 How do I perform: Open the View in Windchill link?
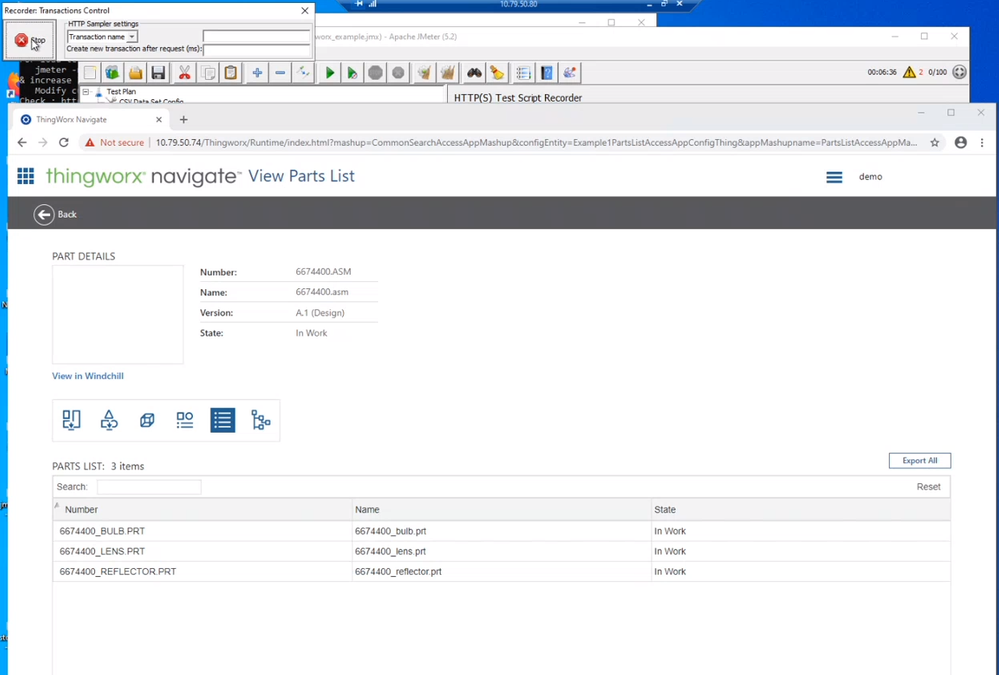(x=88, y=376)
